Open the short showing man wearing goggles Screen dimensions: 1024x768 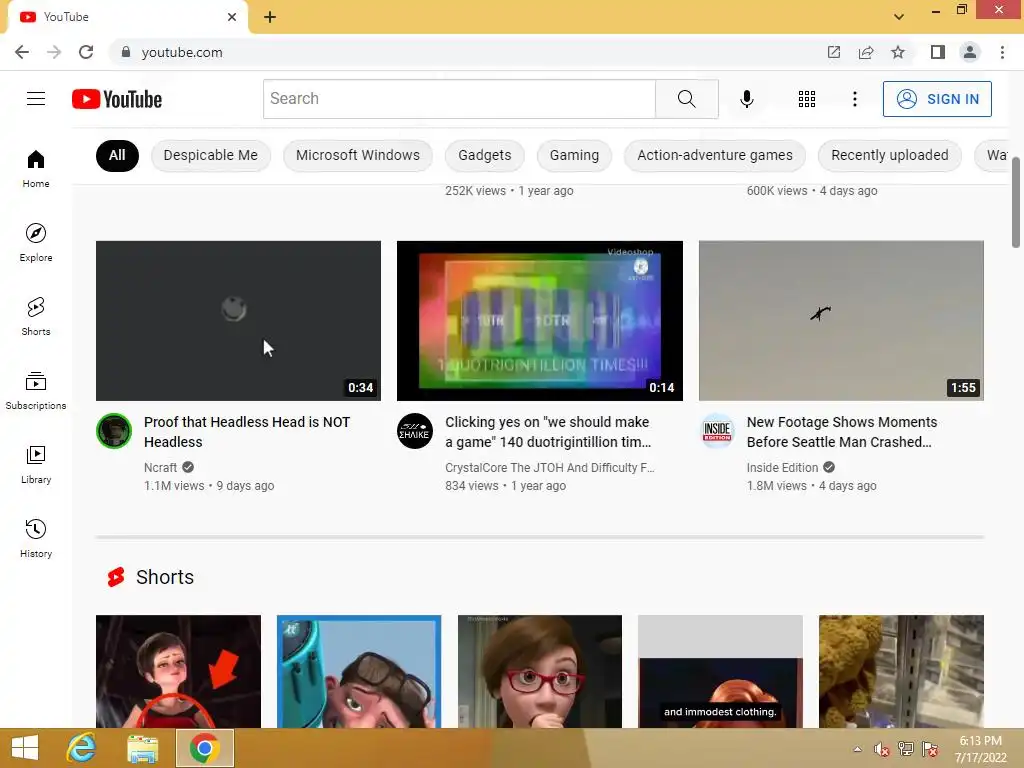tap(359, 671)
